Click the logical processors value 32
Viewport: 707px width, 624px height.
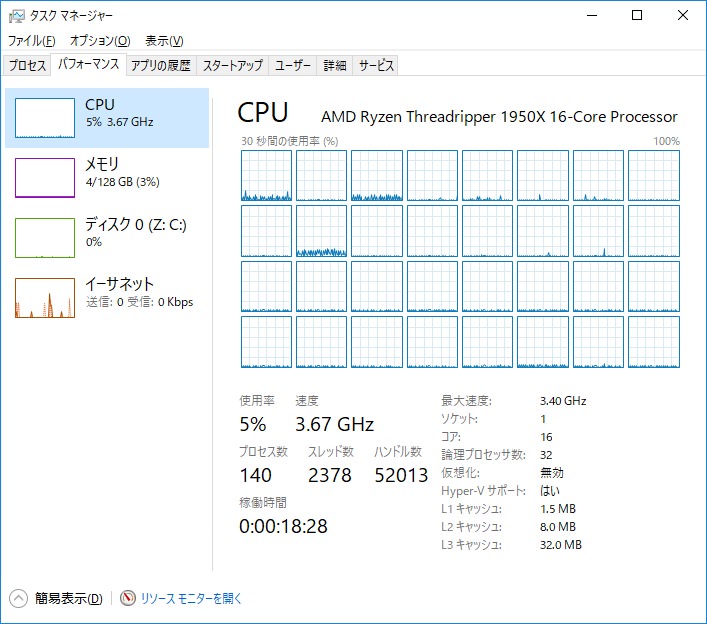tap(546, 455)
